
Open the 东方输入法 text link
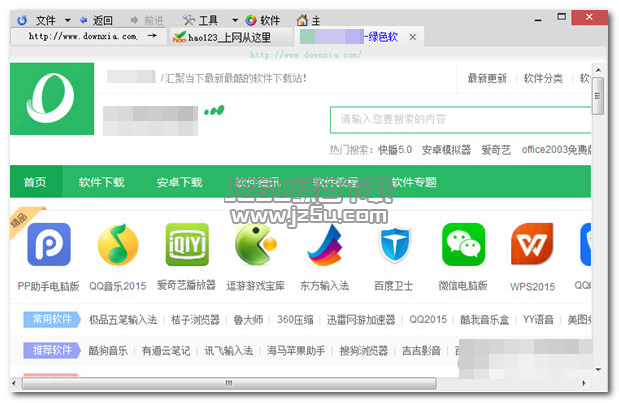click(325, 285)
